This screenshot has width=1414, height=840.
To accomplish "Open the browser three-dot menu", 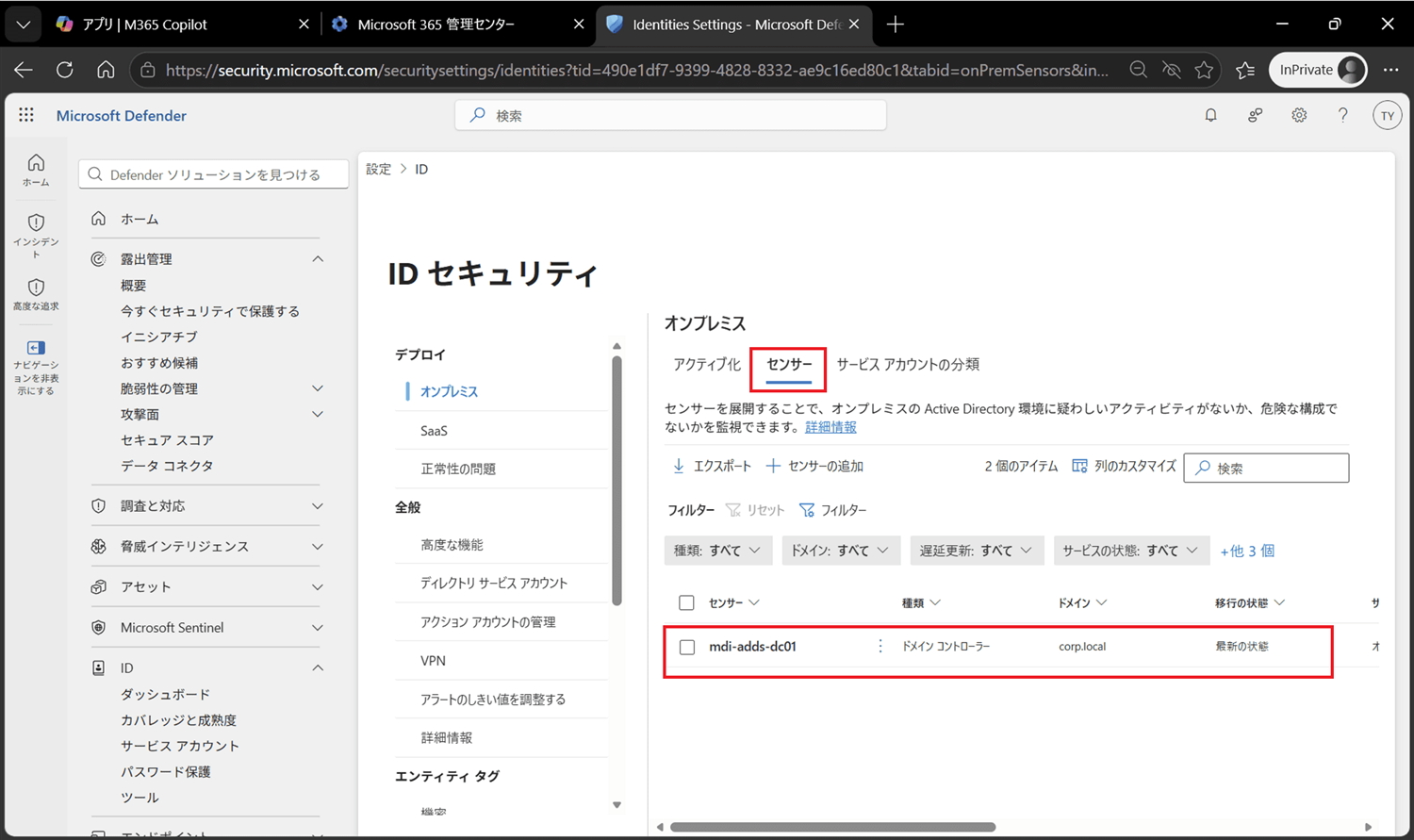I will pyautogui.click(x=1391, y=70).
